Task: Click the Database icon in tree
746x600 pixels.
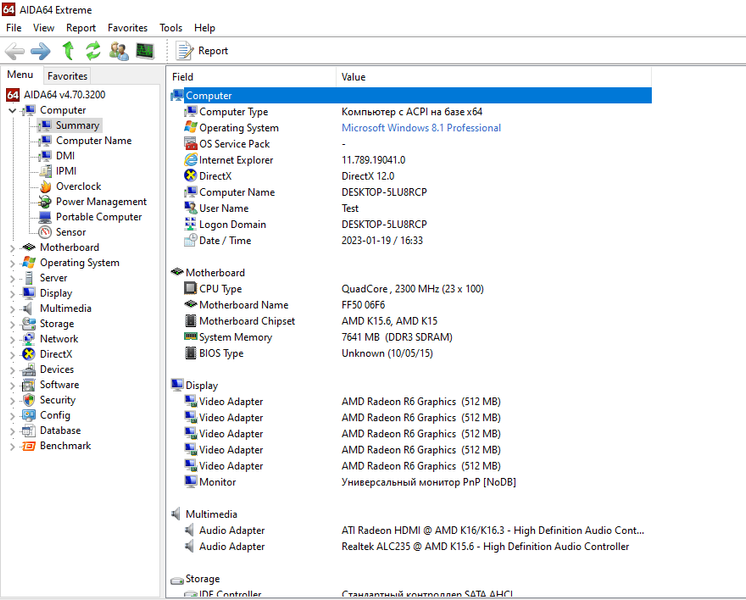Action: pos(29,431)
